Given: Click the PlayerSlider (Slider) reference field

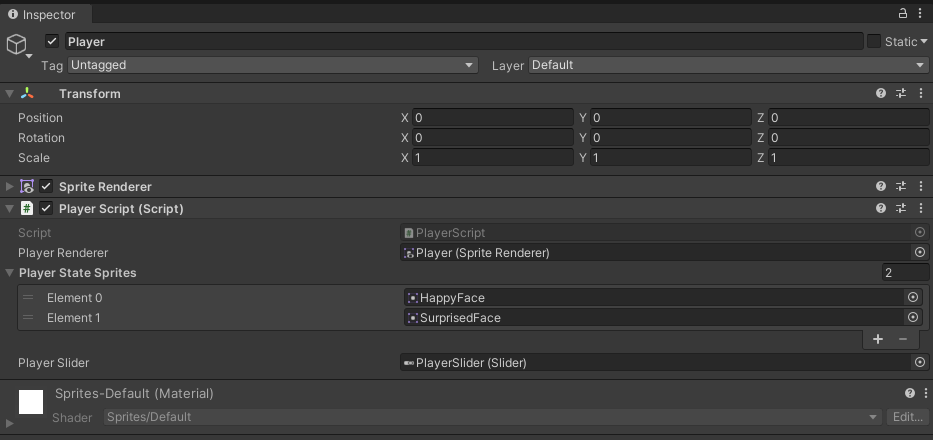Looking at the screenshot, I should (x=656, y=363).
